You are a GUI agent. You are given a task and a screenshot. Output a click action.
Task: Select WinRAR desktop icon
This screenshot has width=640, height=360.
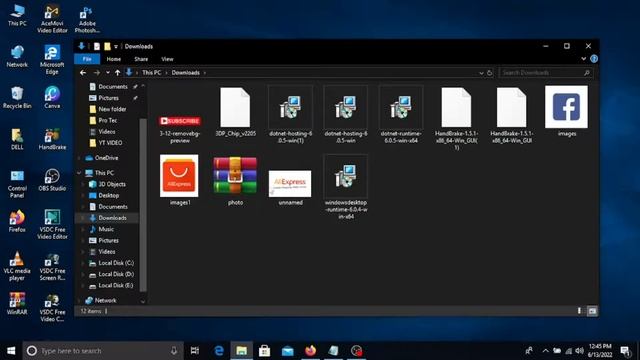coord(17,304)
